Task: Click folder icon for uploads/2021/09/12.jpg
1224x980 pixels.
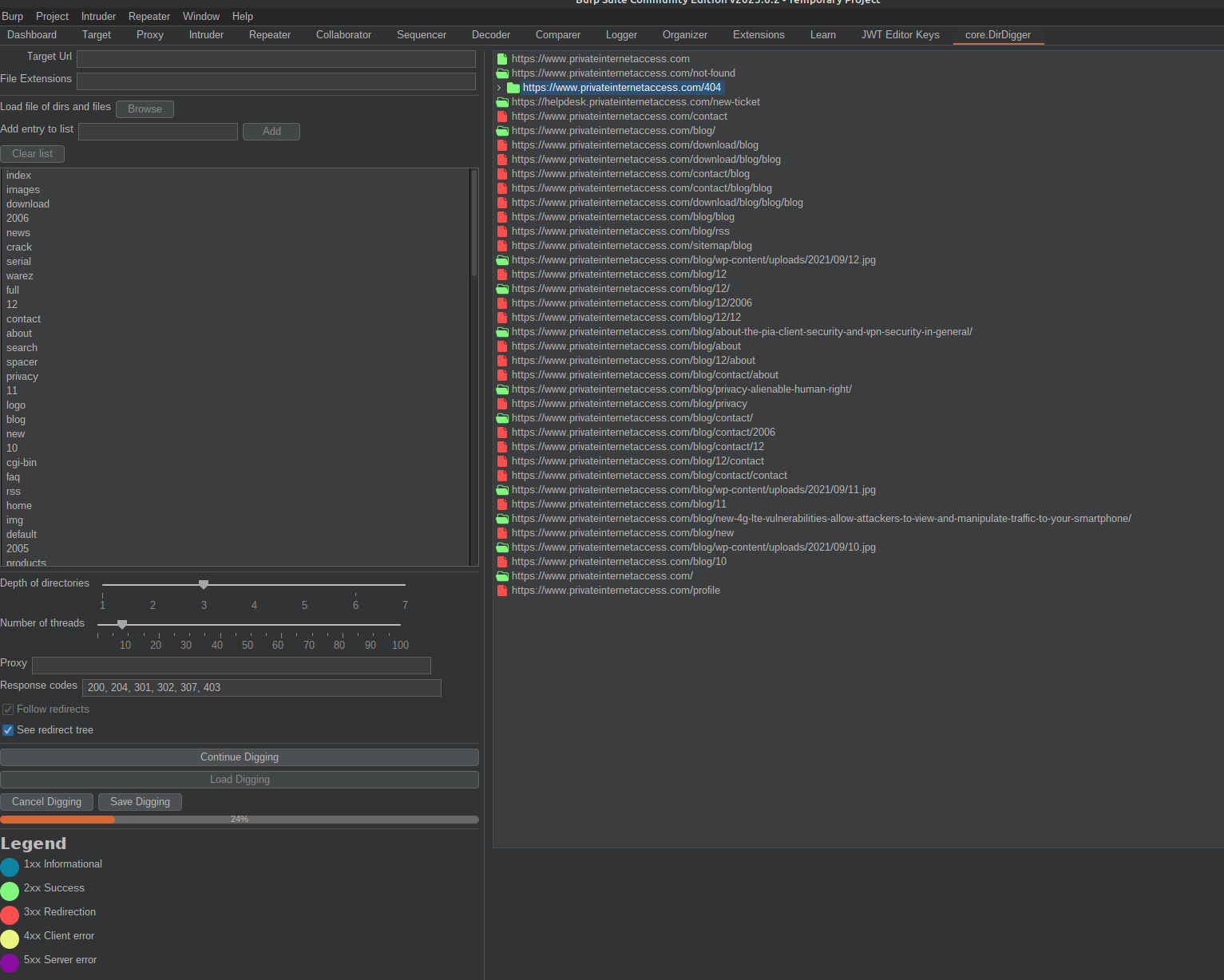Action: pyautogui.click(x=502, y=260)
